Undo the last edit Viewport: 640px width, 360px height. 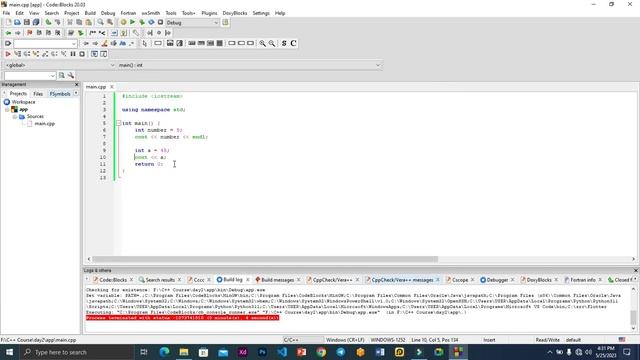48,22
